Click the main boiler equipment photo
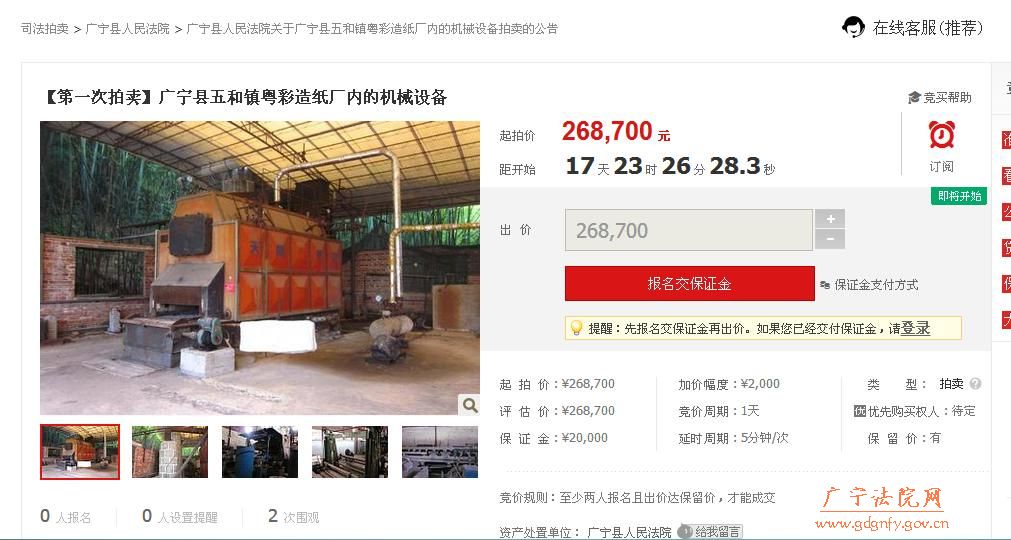This screenshot has height=540, width=1011. tap(260, 268)
